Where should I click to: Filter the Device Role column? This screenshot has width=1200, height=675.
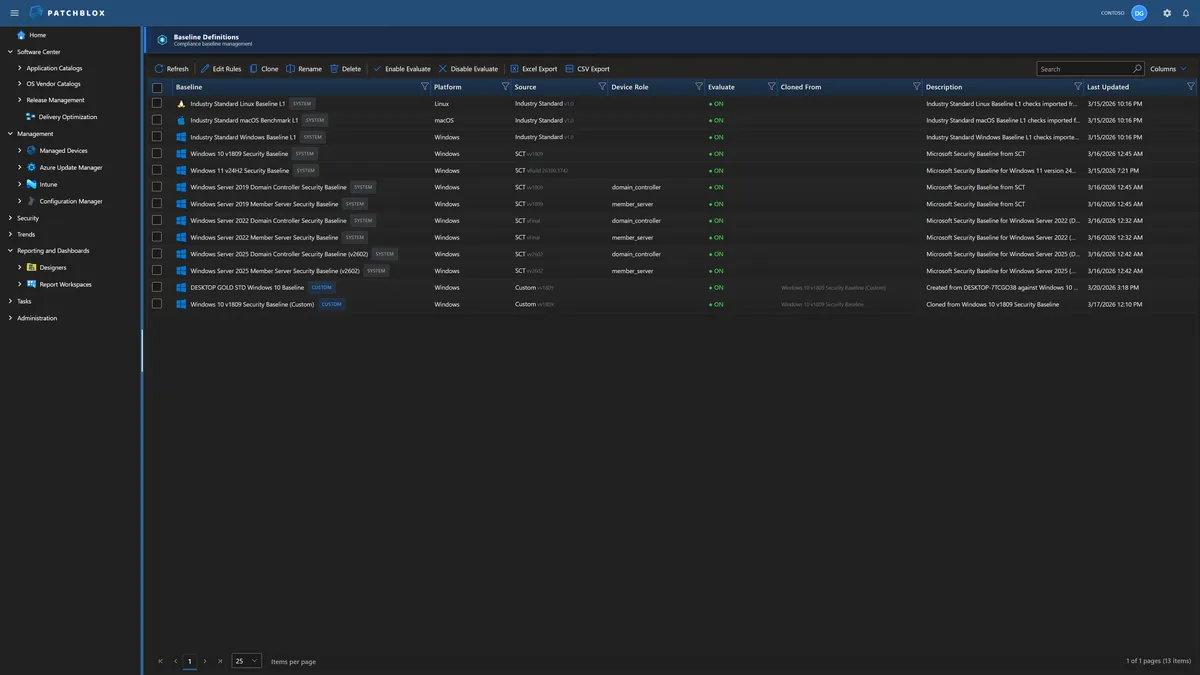coord(698,87)
